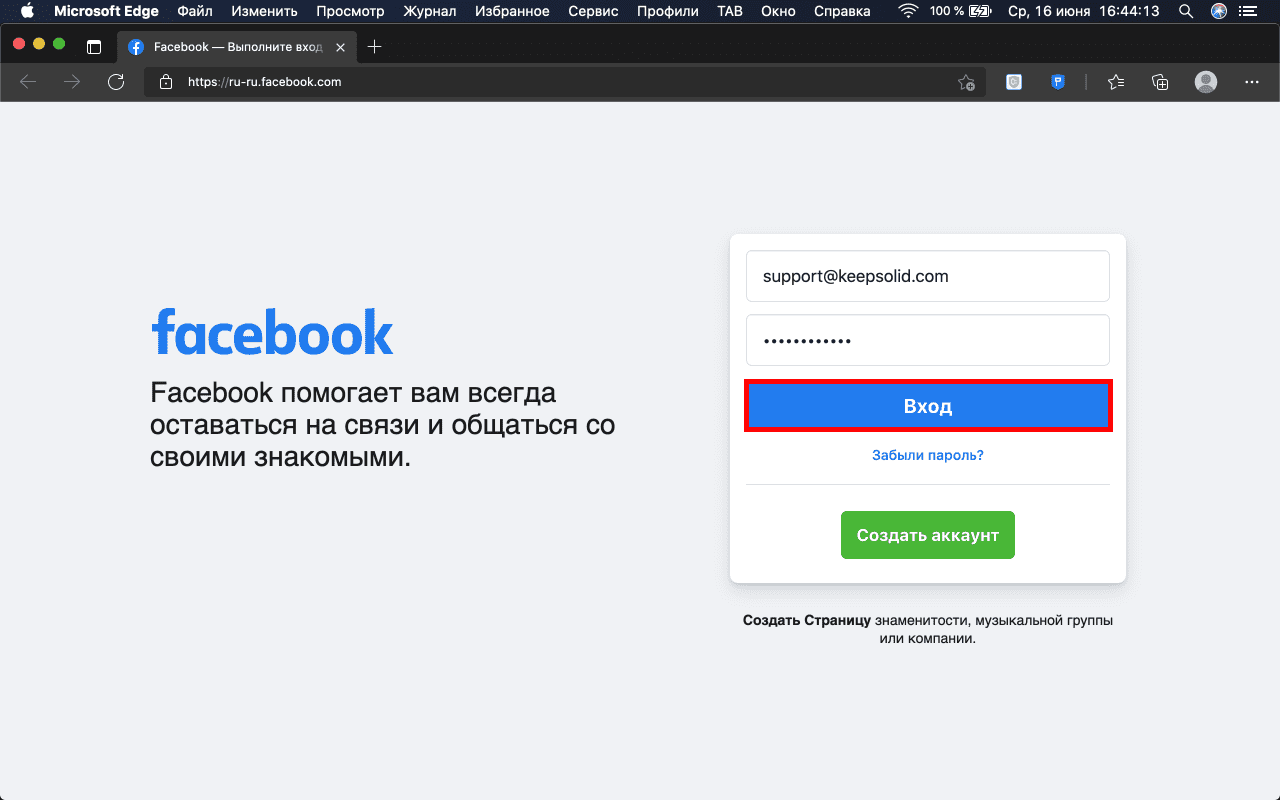View site info via the lock icon
The image size is (1280, 800).
point(167,82)
